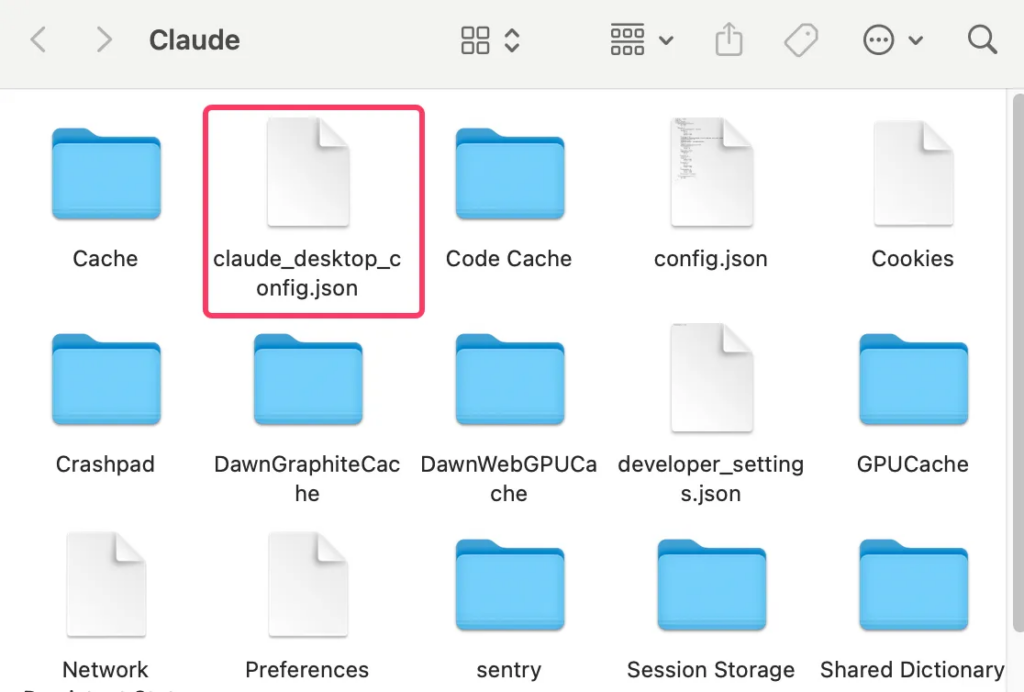Expand the action menu chevron

pyautogui.click(x=916, y=40)
